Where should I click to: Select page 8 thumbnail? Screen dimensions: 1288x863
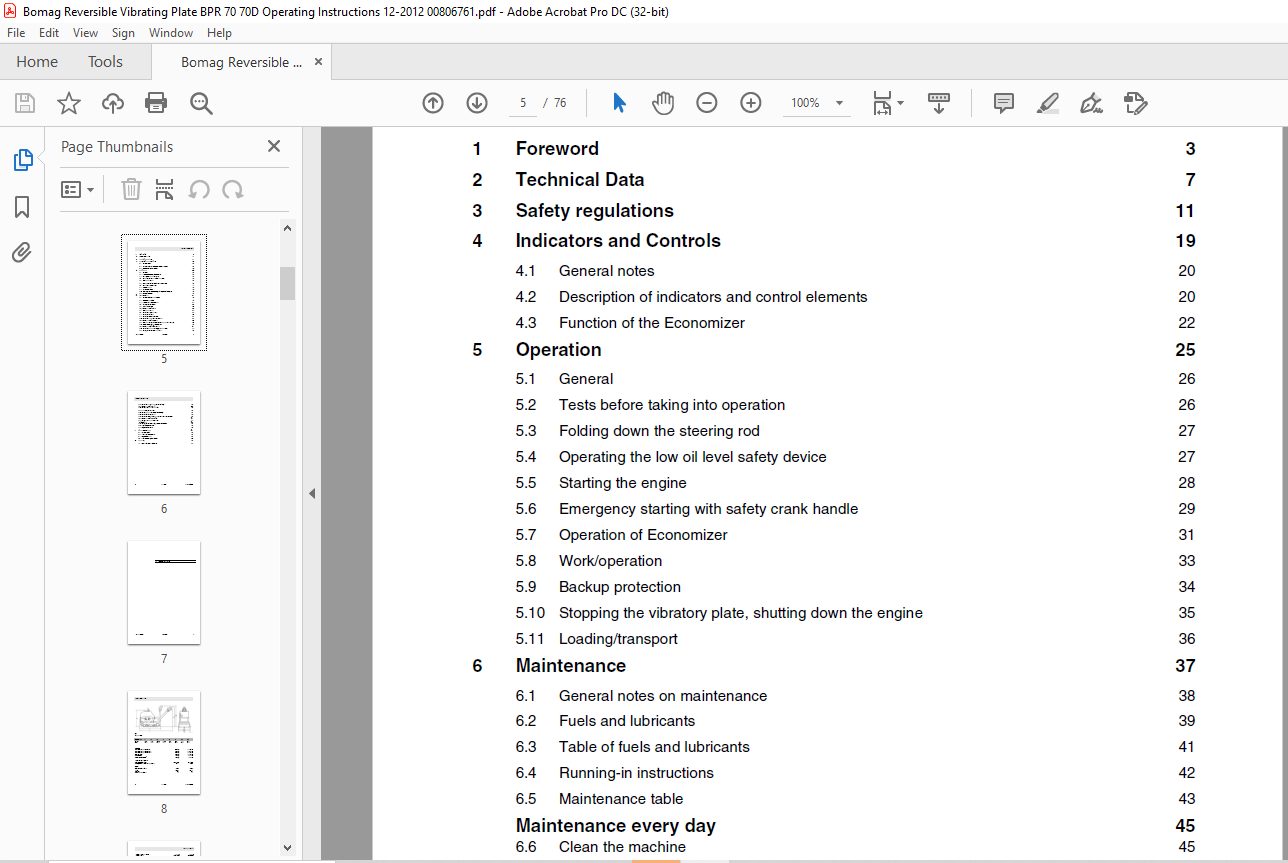(164, 742)
